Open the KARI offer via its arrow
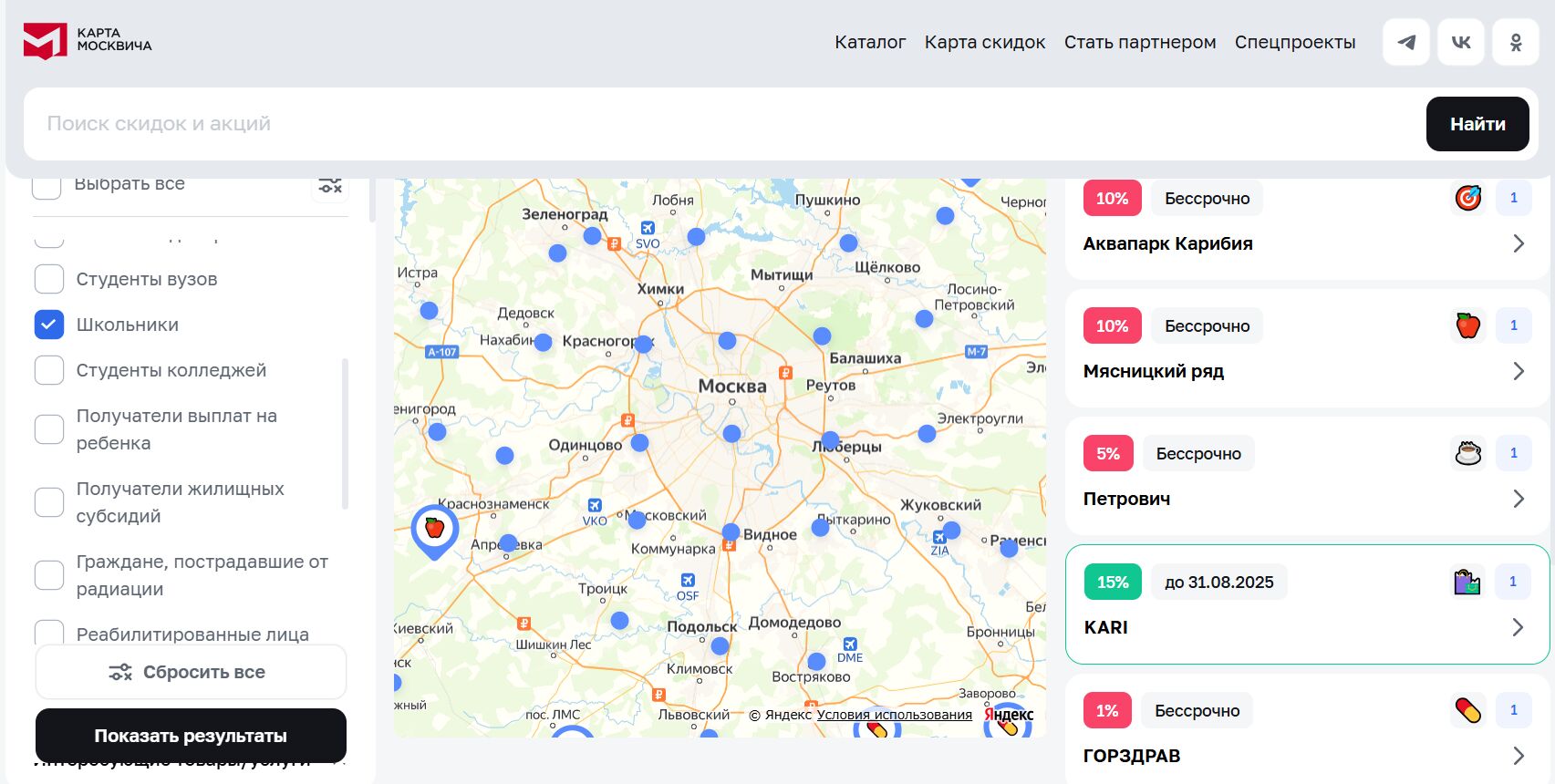 1519,627
